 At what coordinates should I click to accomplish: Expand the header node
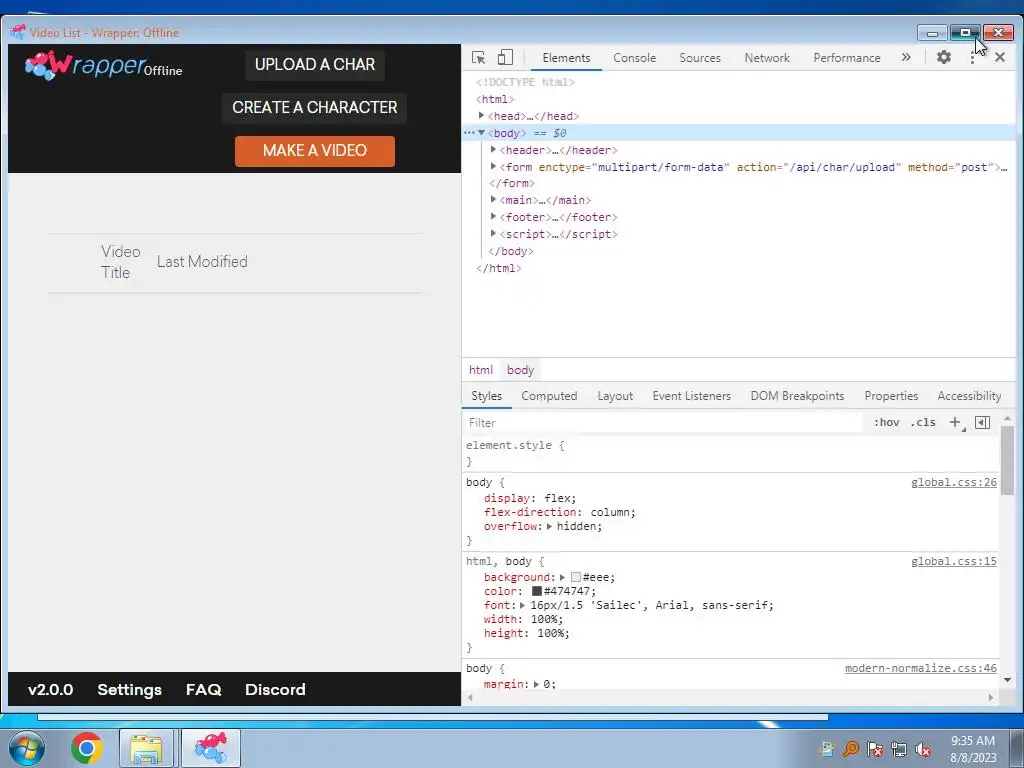[x=493, y=150]
